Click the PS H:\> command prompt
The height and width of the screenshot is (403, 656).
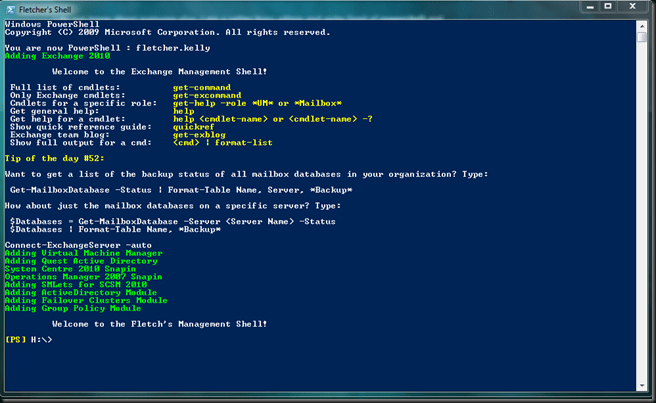point(28,340)
